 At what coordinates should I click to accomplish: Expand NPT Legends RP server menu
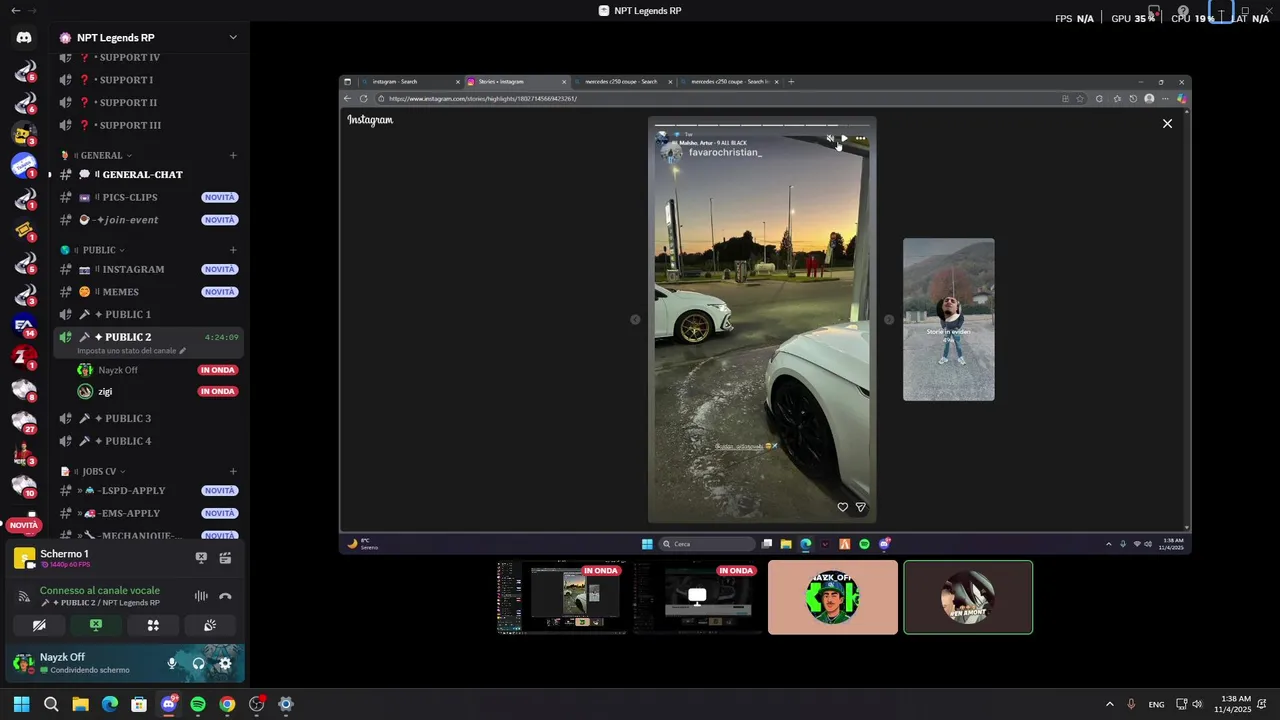pos(233,38)
